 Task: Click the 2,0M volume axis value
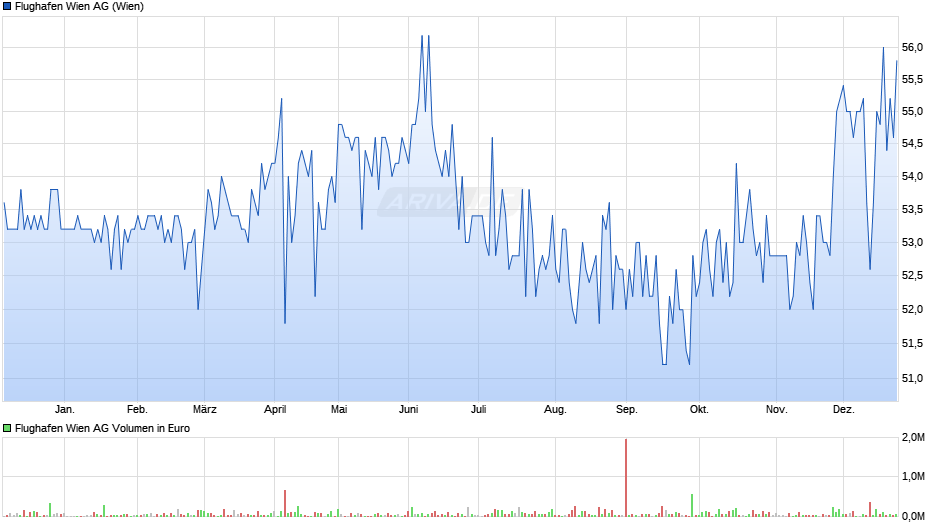pyautogui.click(x=913, y=437)
